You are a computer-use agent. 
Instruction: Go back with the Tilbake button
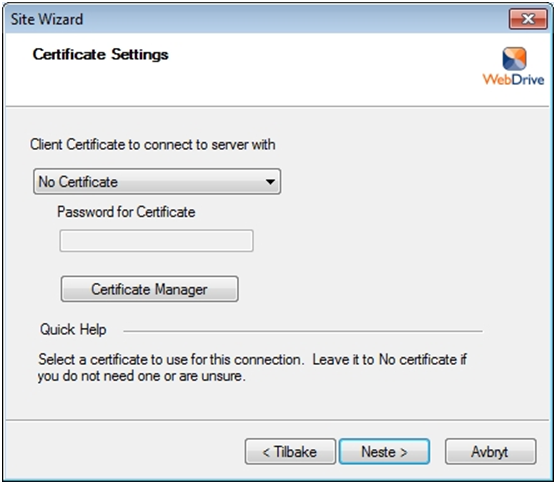click(x=290, y=452)
